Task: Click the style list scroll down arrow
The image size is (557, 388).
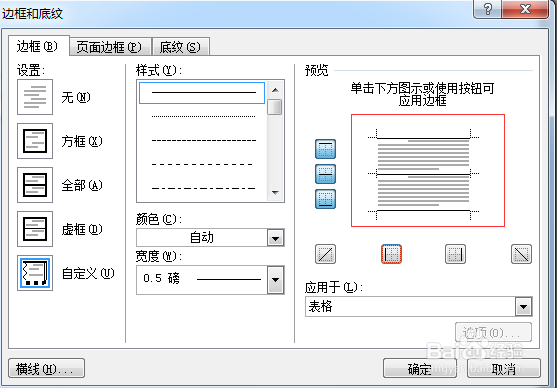Action: pos(275,193)
